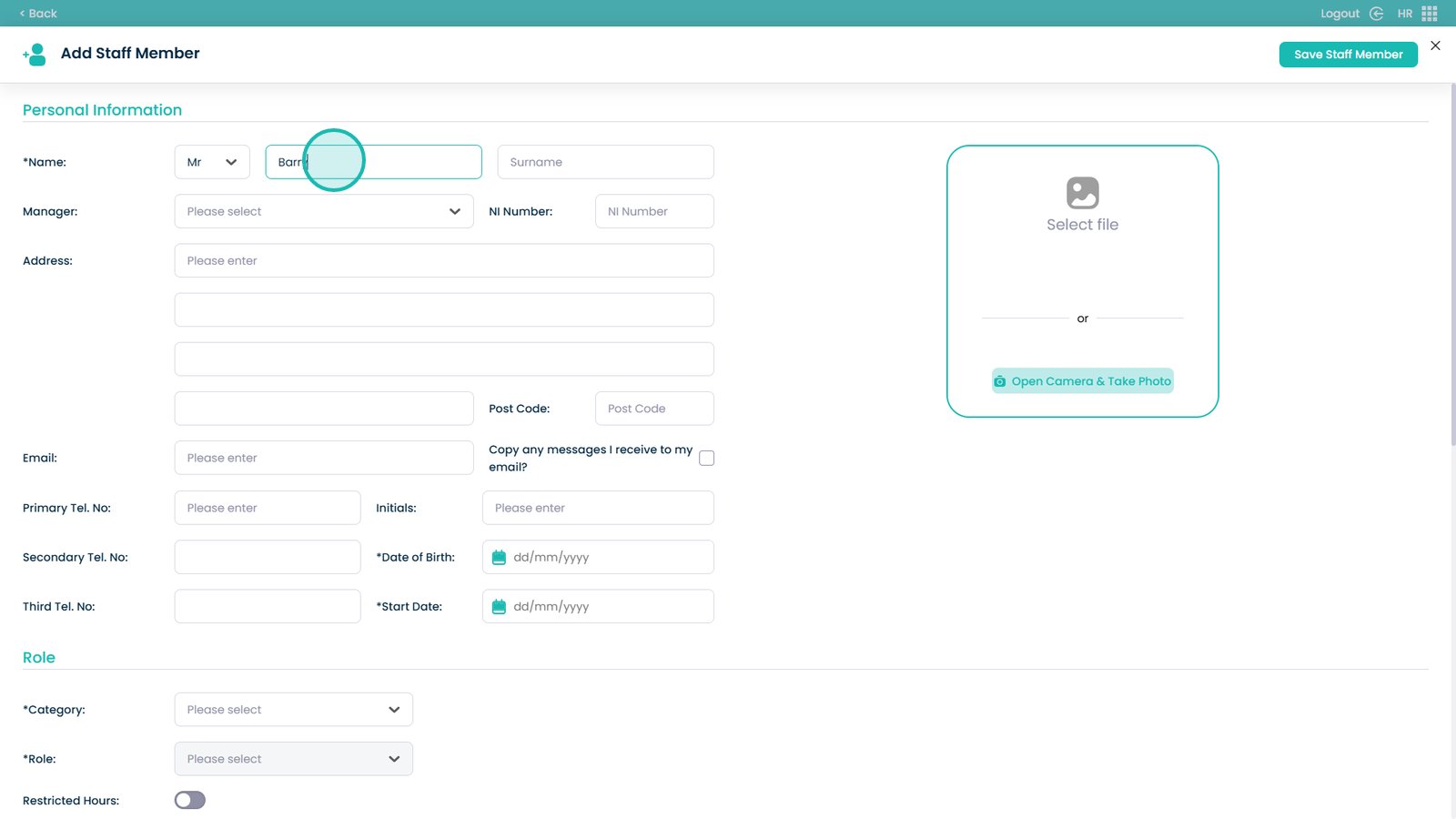
Task: Close the Add Staff Member form
Action: tap(1435, 45)
